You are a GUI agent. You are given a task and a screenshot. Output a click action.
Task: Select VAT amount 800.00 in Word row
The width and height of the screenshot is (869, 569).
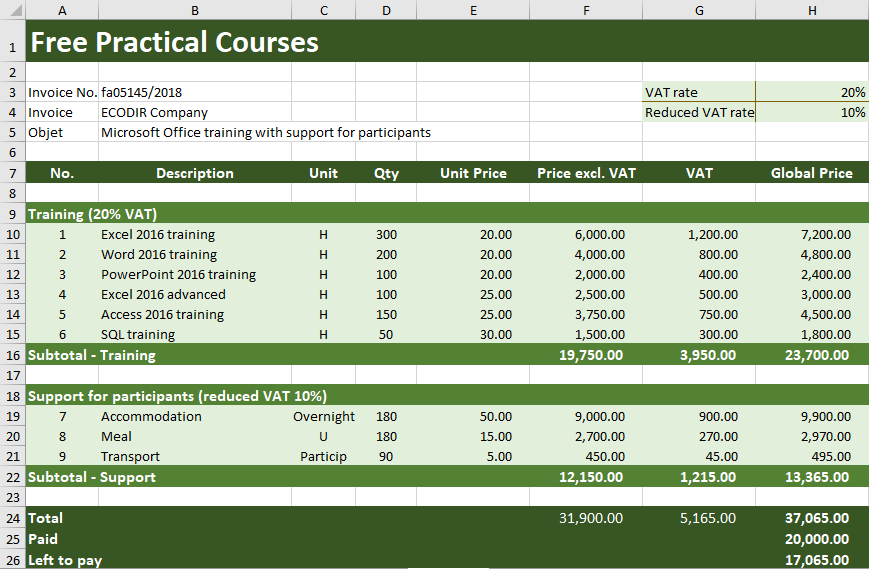pos(699,254)
